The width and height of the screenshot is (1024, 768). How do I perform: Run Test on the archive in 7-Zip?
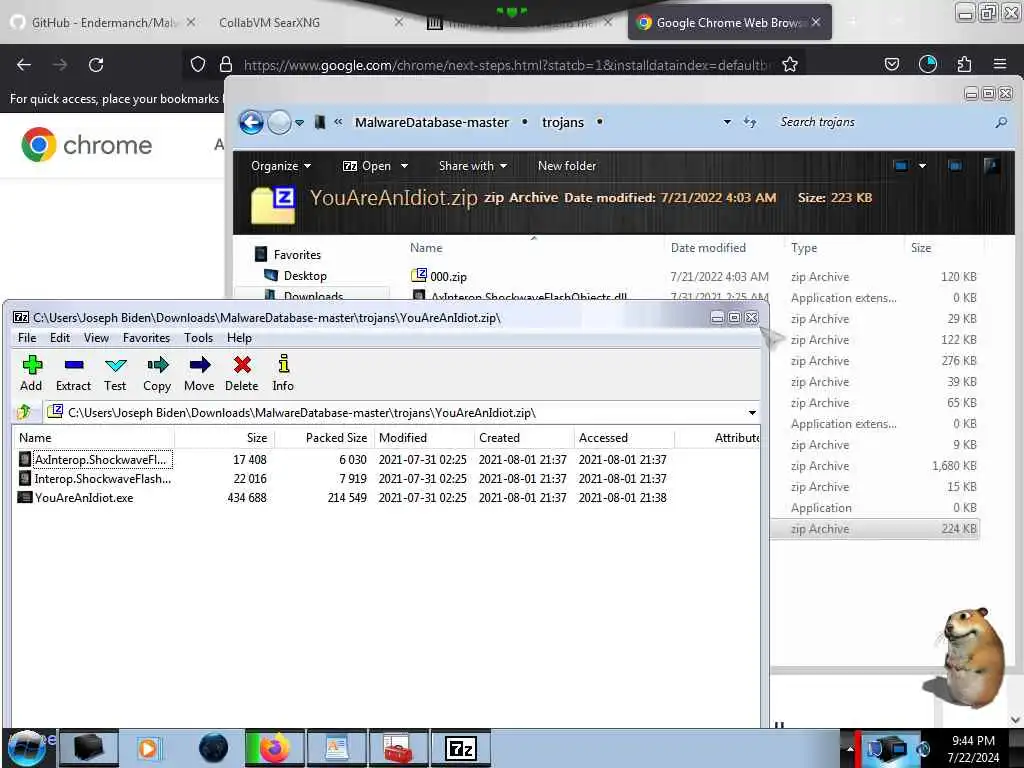pos(115,374)
